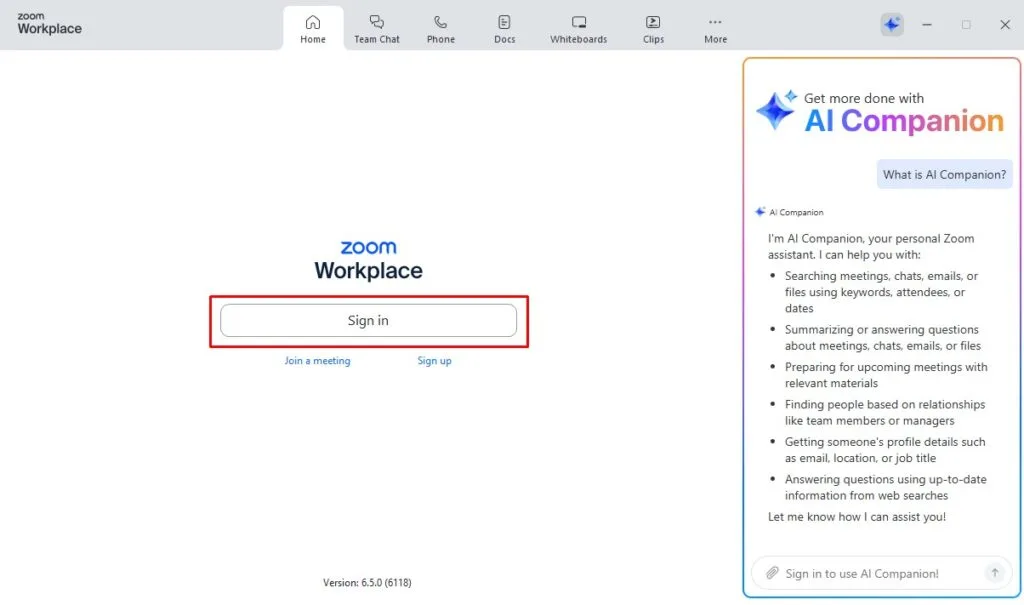Screen dimensions: 1024x605
Task: Click the Home house icon
Action: pos(313,20)
